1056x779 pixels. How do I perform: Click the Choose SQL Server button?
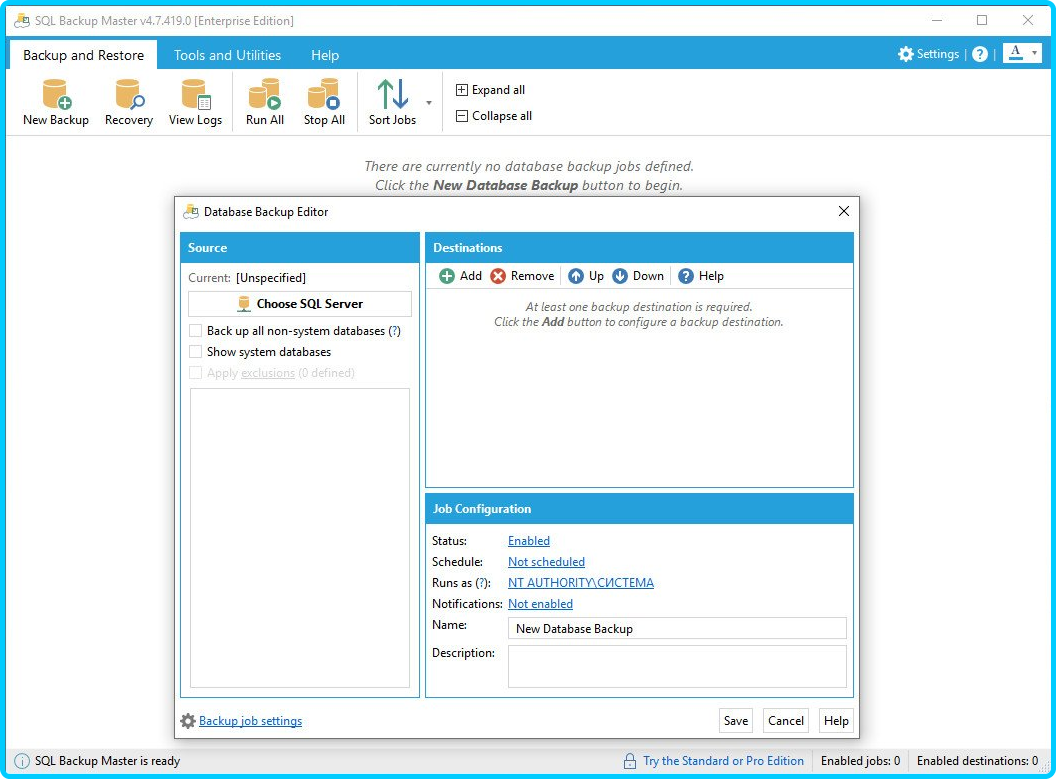300,304
